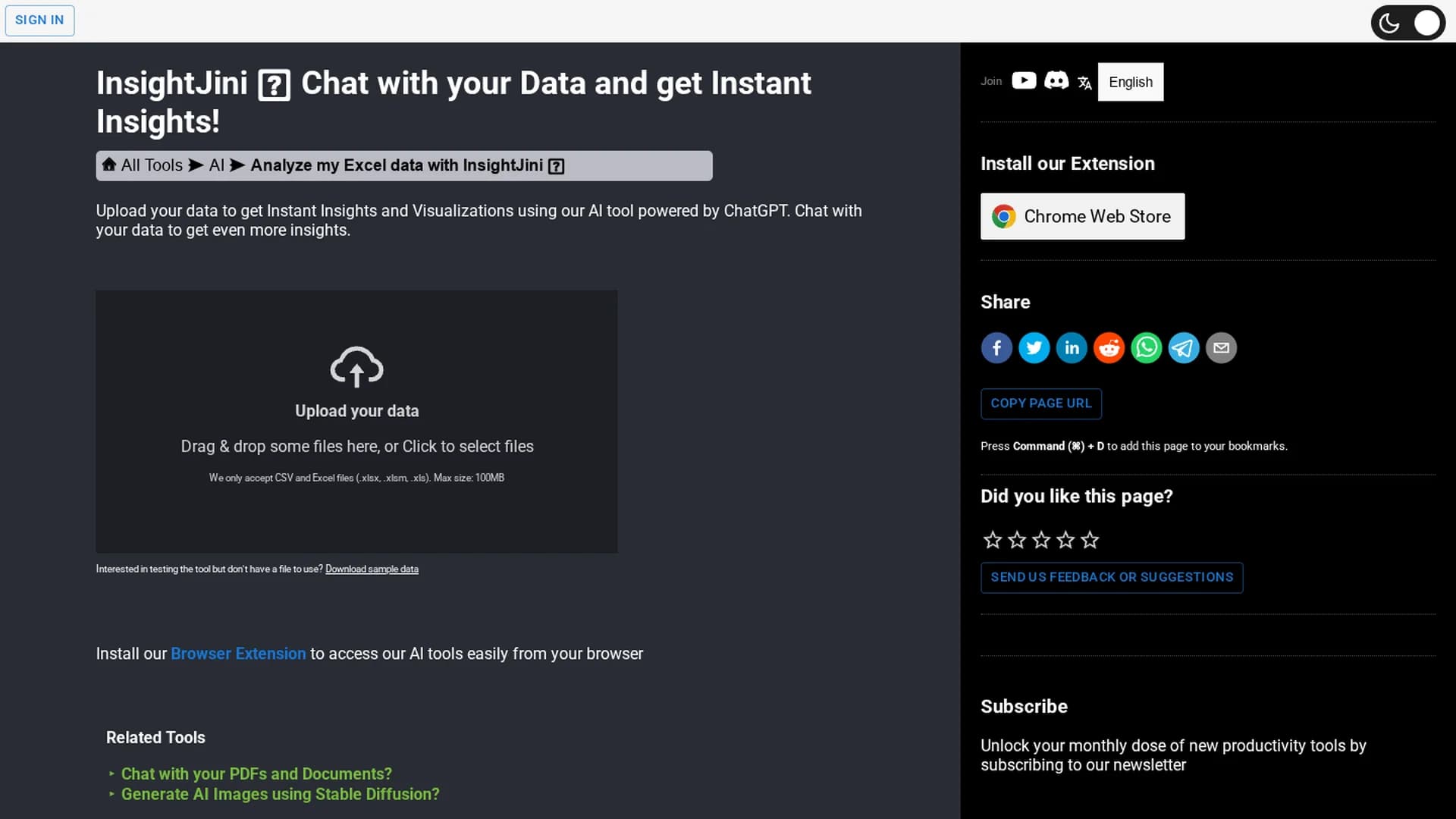Screen dimensions: 1456x819
Task: Share page by email icon
Action: tap(1221, 348)
